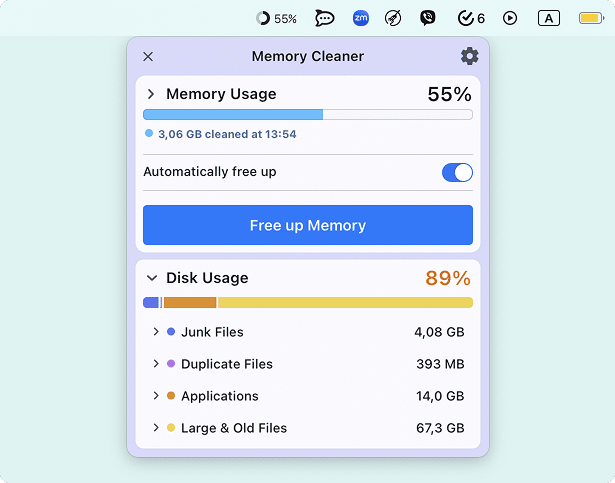Click the Free up Memory button
This screenshot has height=483, width=615.
pyautogui.click(x=308, y=225)
